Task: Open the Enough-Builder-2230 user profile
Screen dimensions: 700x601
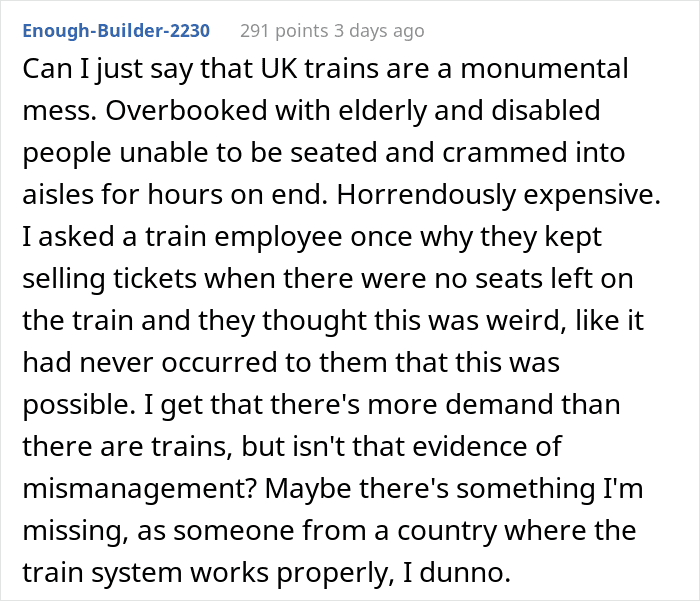Action: coord(116,30)
